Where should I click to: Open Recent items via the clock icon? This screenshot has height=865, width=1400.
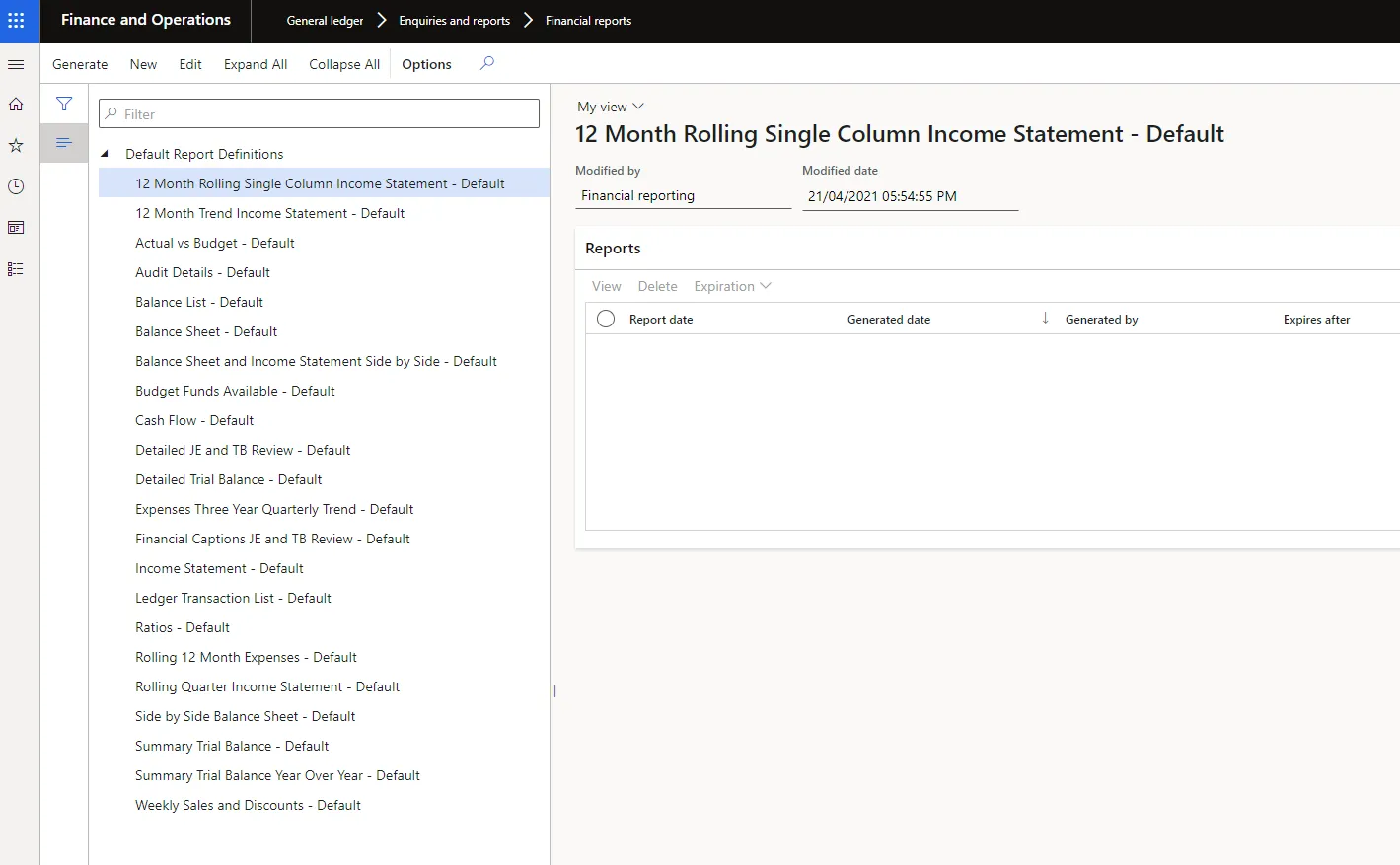pos(15,185)
